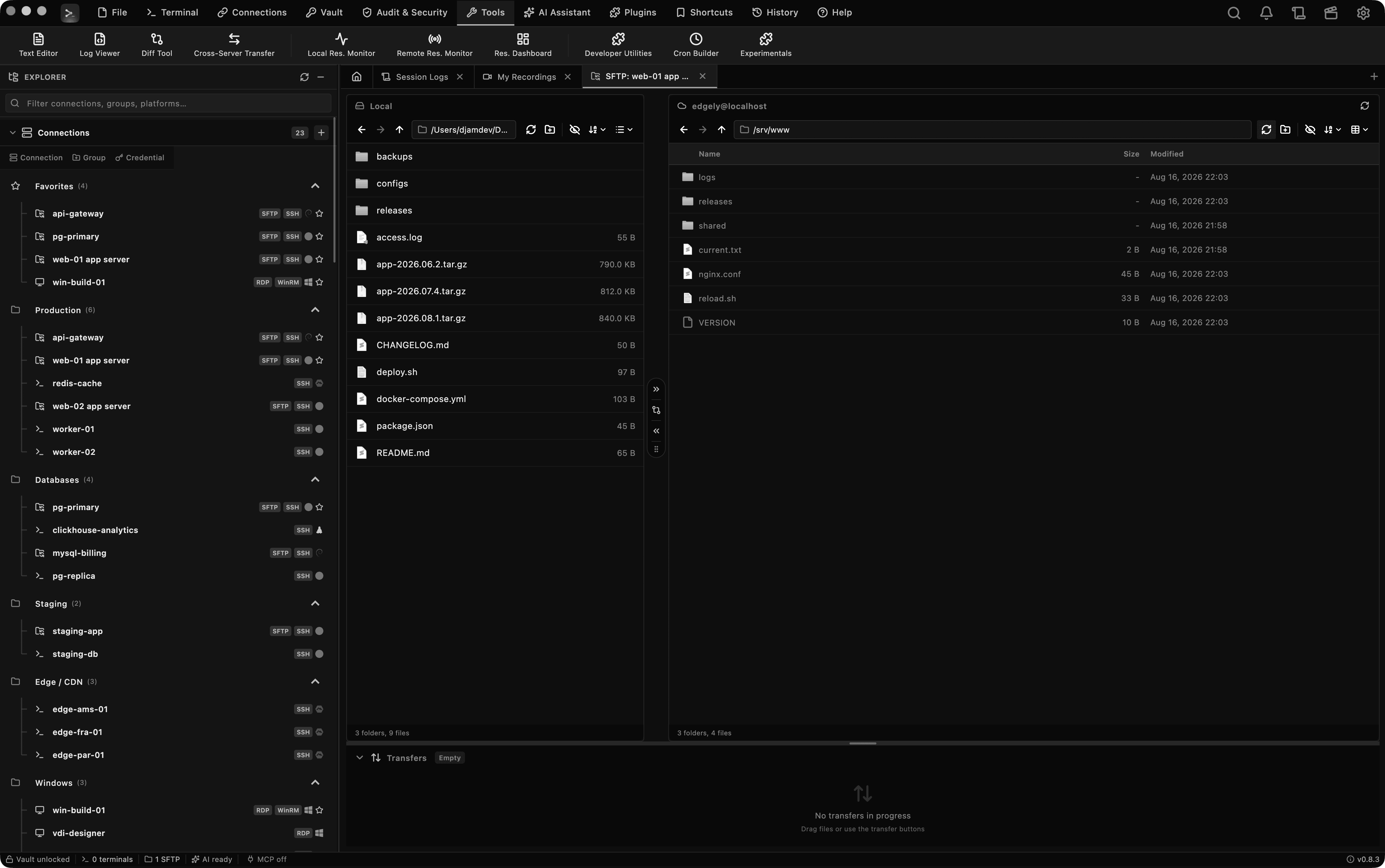Click the /srv/www remote path field
Image resolution: width=1385 pixels, height=868 pixels.
click(x=992, y=130)
